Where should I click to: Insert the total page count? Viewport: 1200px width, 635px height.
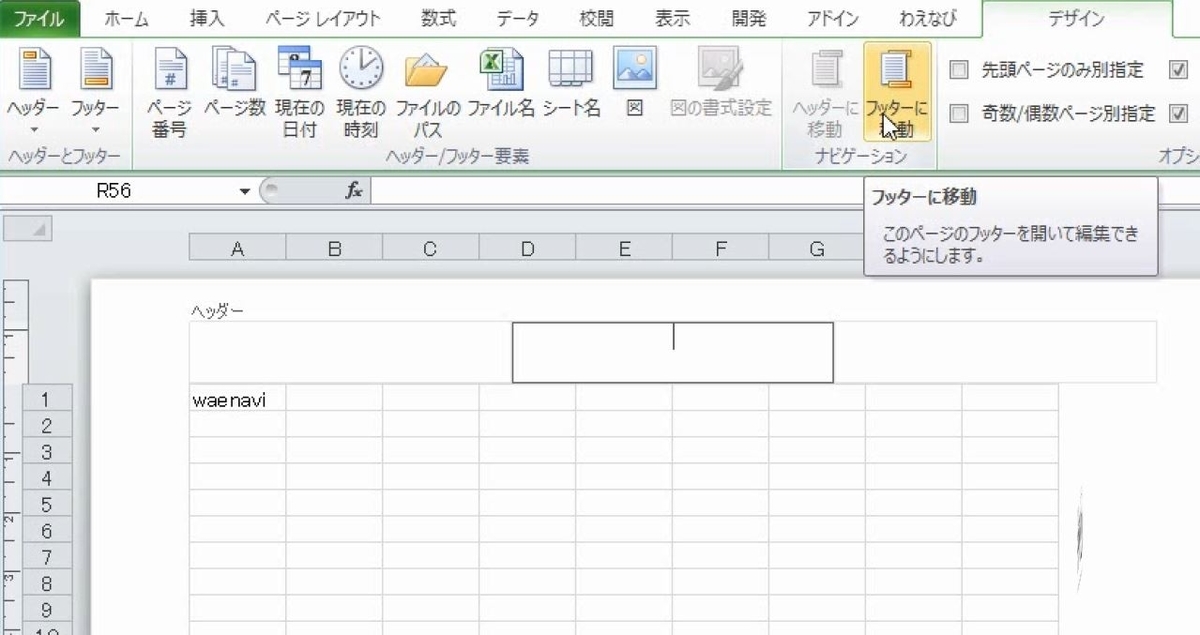(234, 85)
